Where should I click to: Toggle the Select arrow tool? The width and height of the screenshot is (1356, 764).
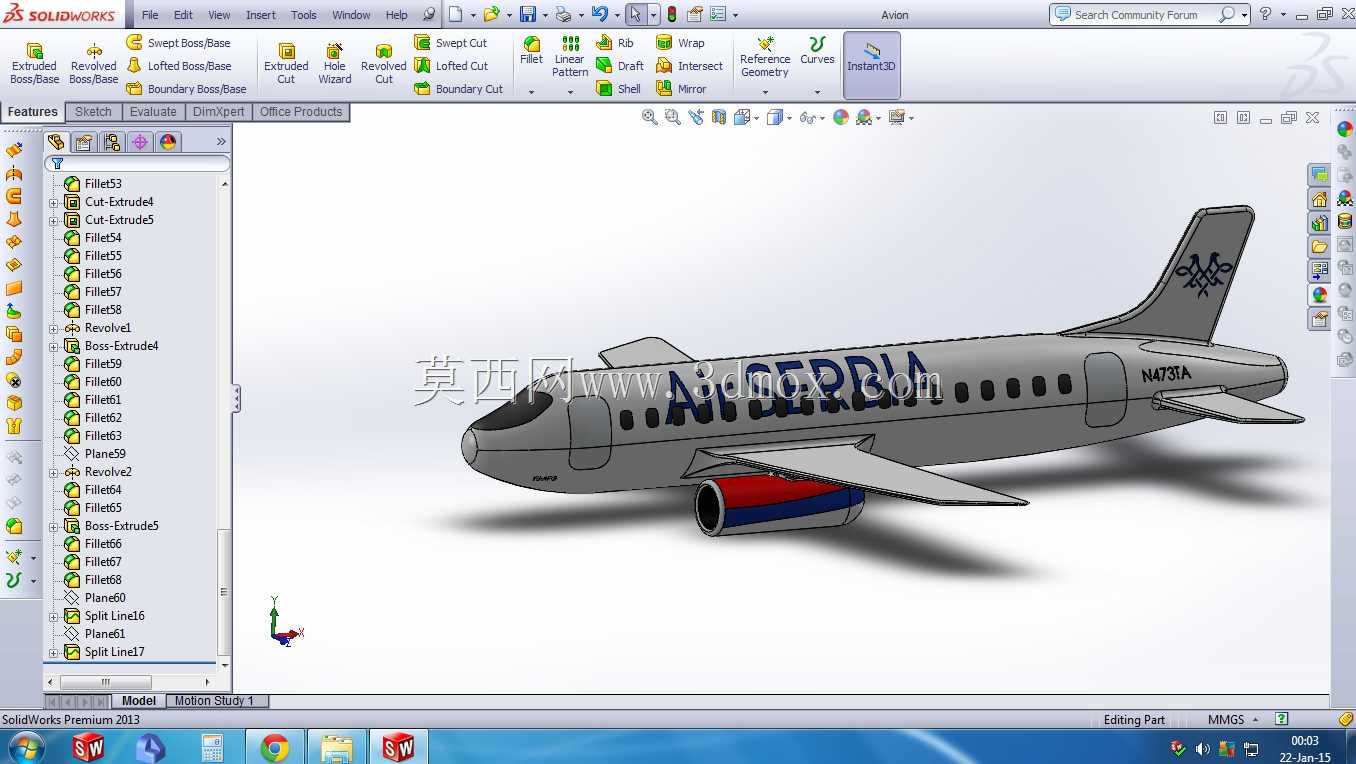tap(636, 15)
